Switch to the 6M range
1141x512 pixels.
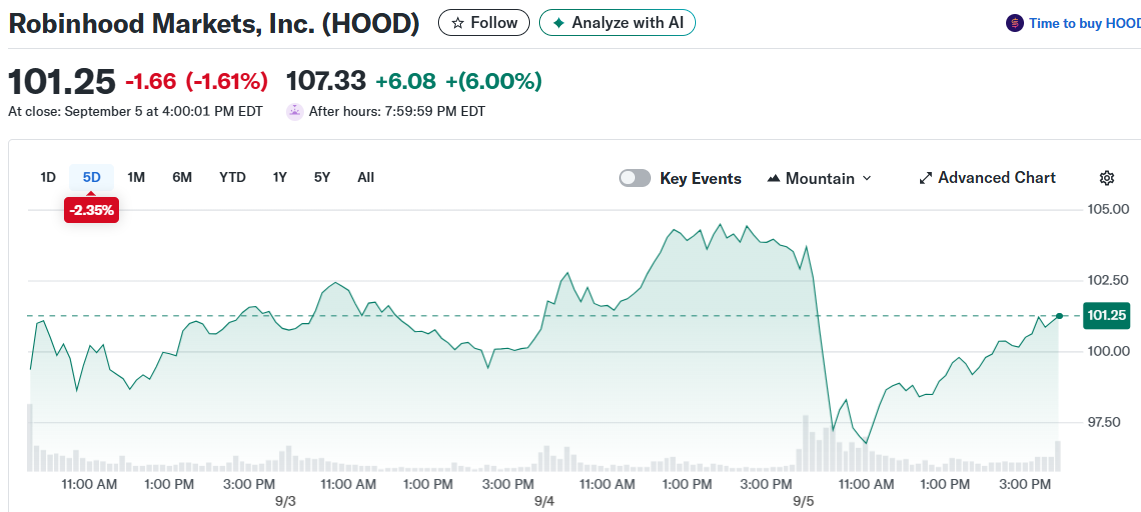[182, 177]
